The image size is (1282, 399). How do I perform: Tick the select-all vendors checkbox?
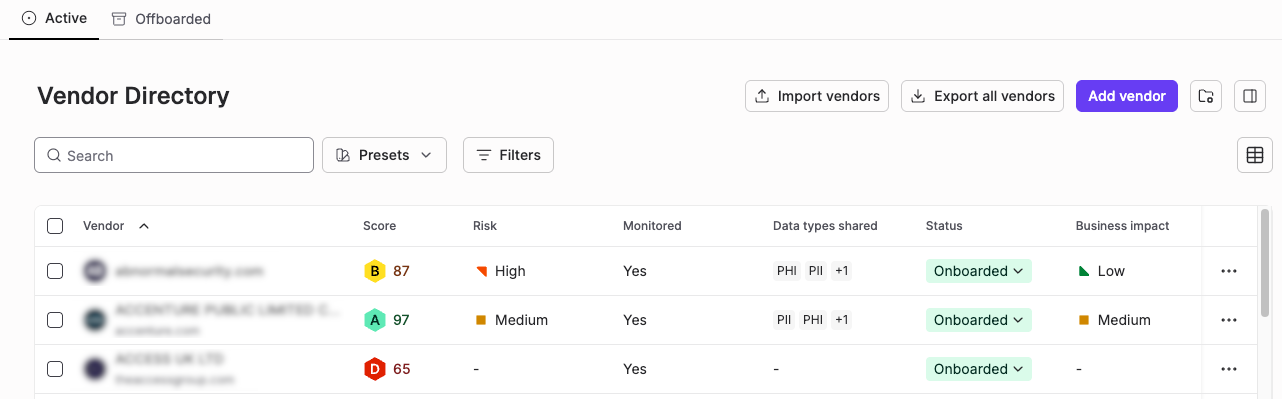(x=55, y=226)
